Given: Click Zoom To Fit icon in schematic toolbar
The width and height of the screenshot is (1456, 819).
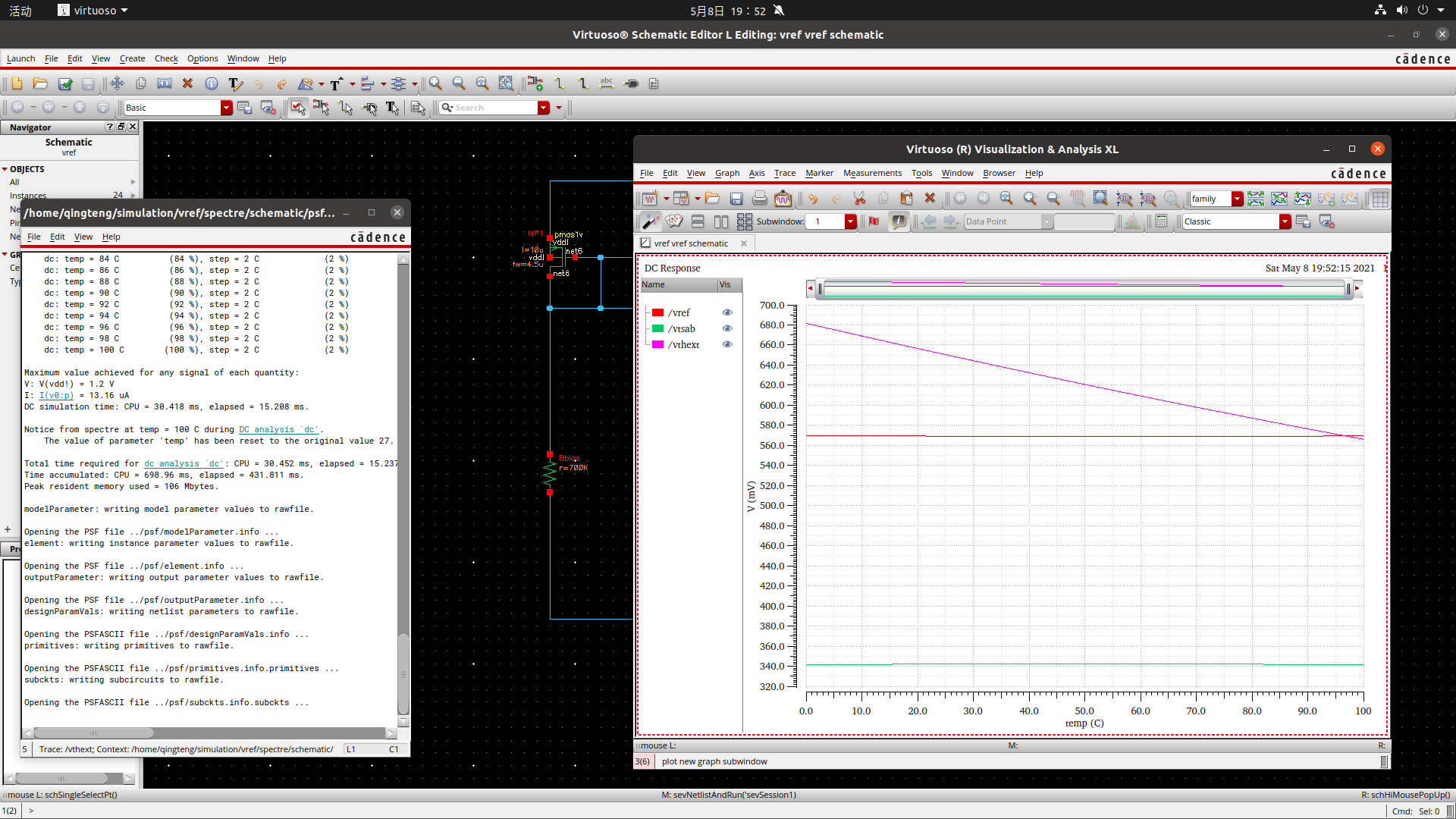Looking at the screenshot, I should tap(482, 83).
